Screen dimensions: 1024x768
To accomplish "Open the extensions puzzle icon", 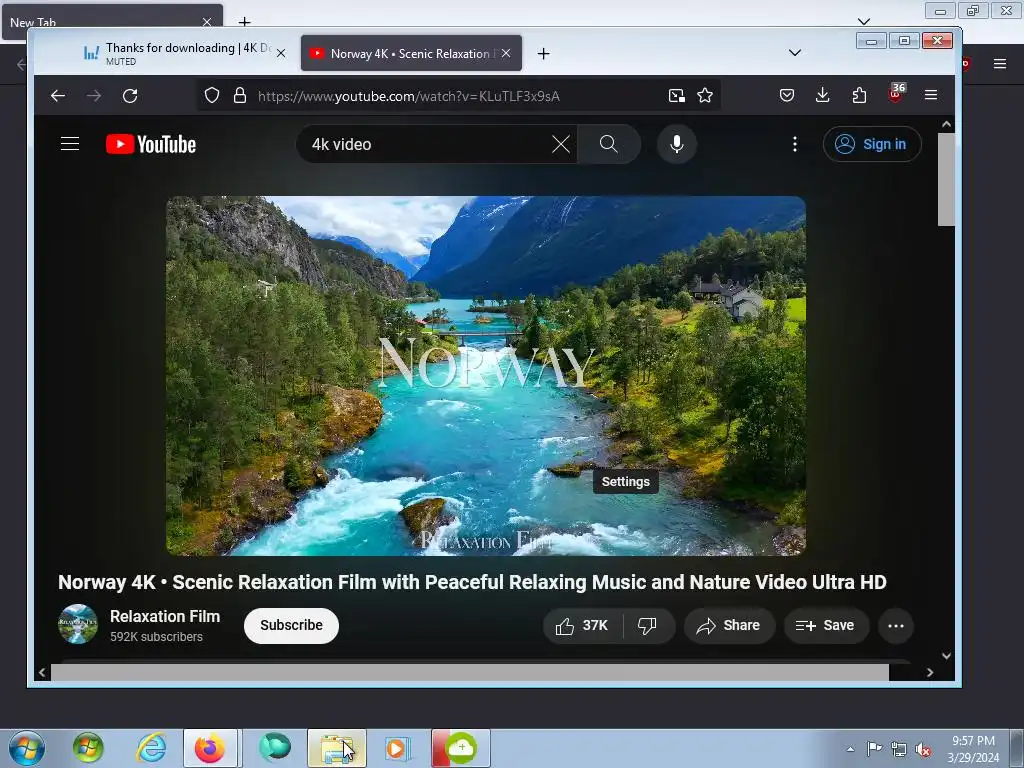I will (x=859, y=95).
